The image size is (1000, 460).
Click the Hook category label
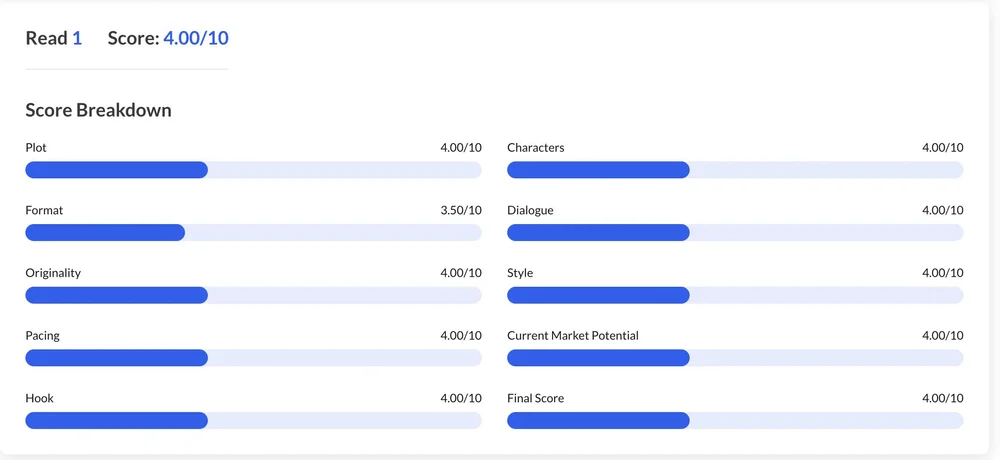[40, 398]
